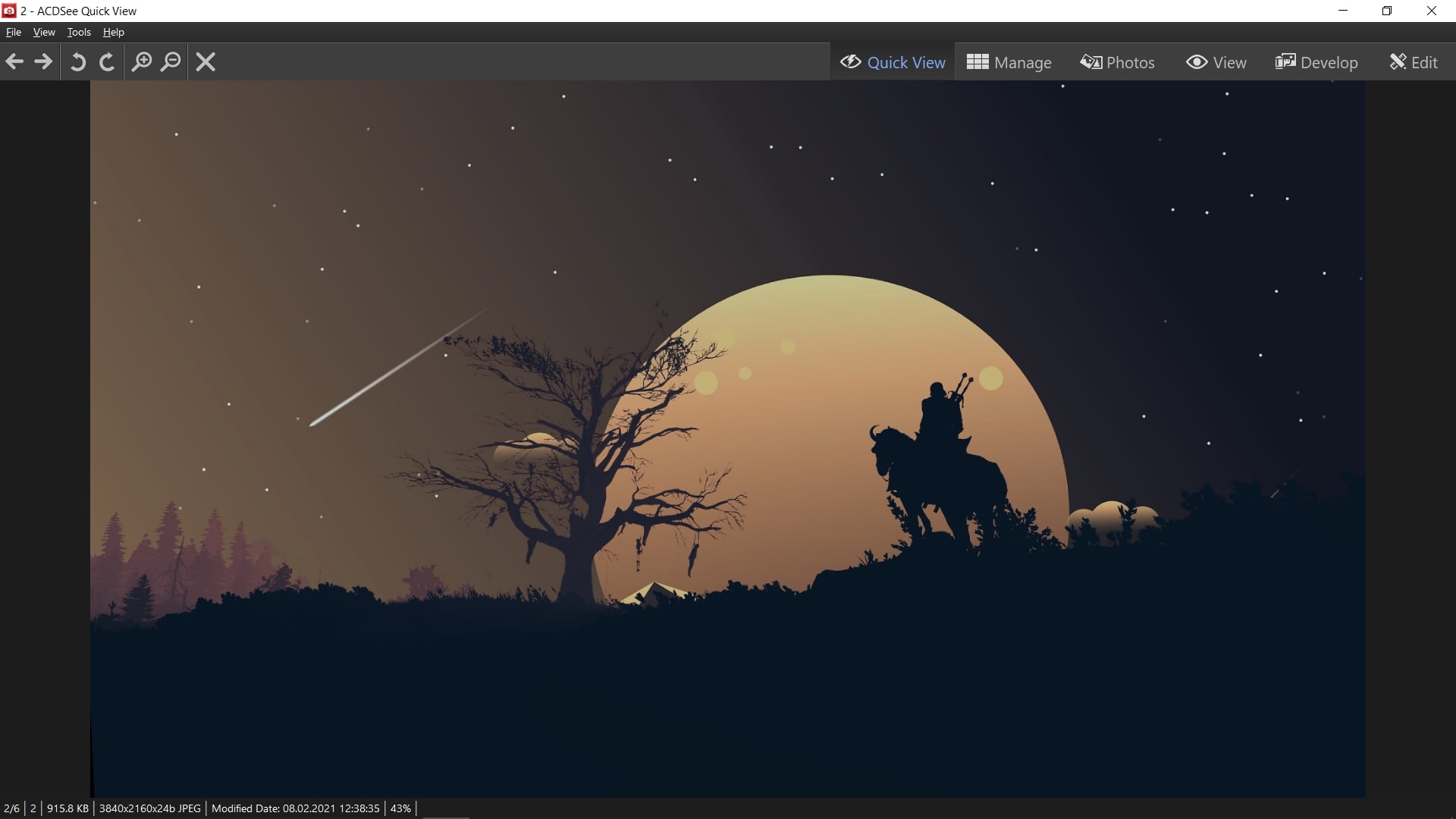Open the Help menu
This screenshot has width=1456, height=819.
tap(114, 32)
